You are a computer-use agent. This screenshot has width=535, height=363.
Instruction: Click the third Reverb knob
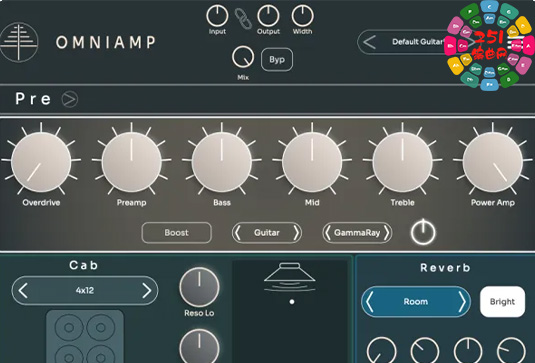[468, 351]
